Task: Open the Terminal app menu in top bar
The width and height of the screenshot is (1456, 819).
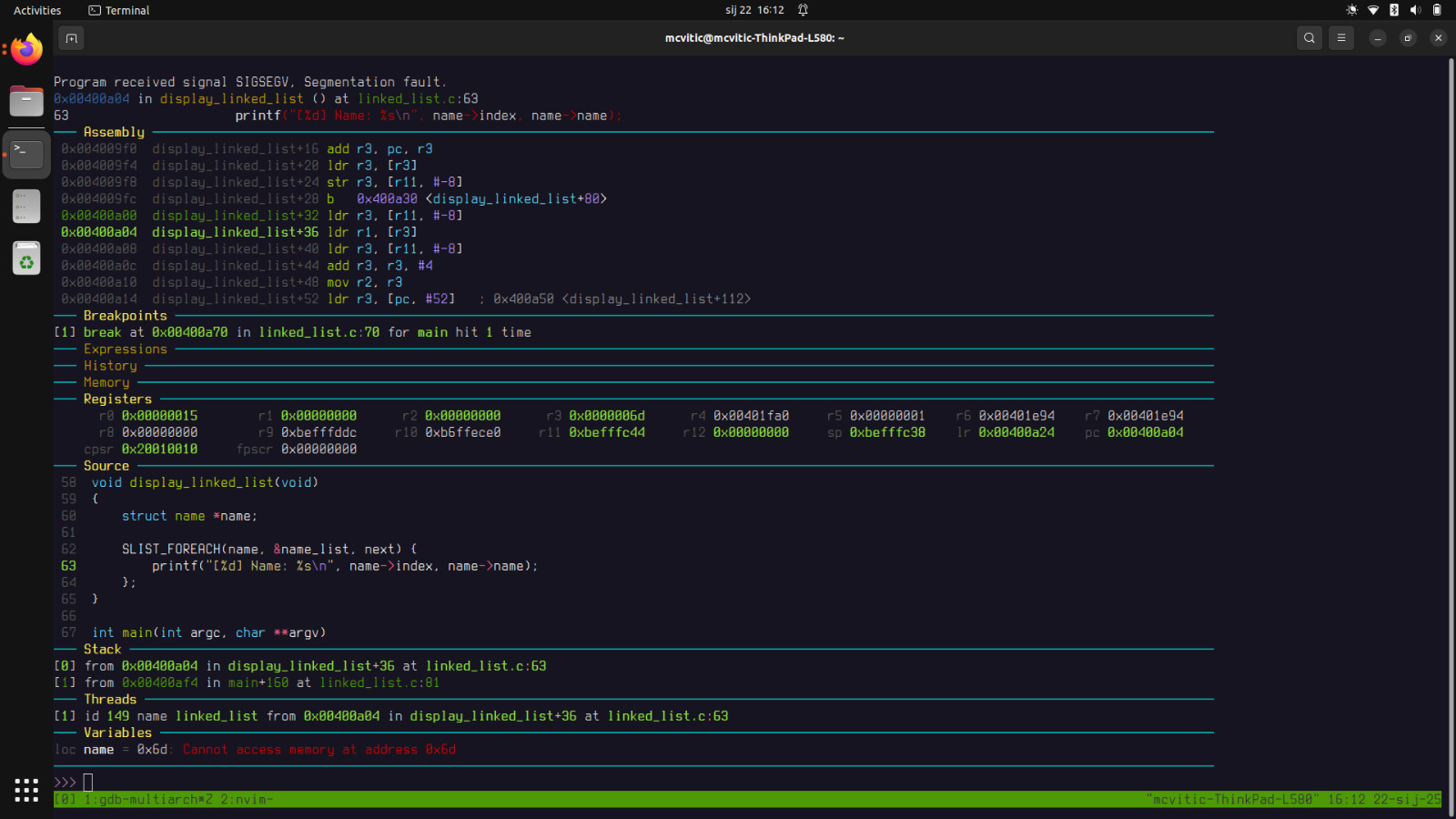Action: tap(119, 10)
